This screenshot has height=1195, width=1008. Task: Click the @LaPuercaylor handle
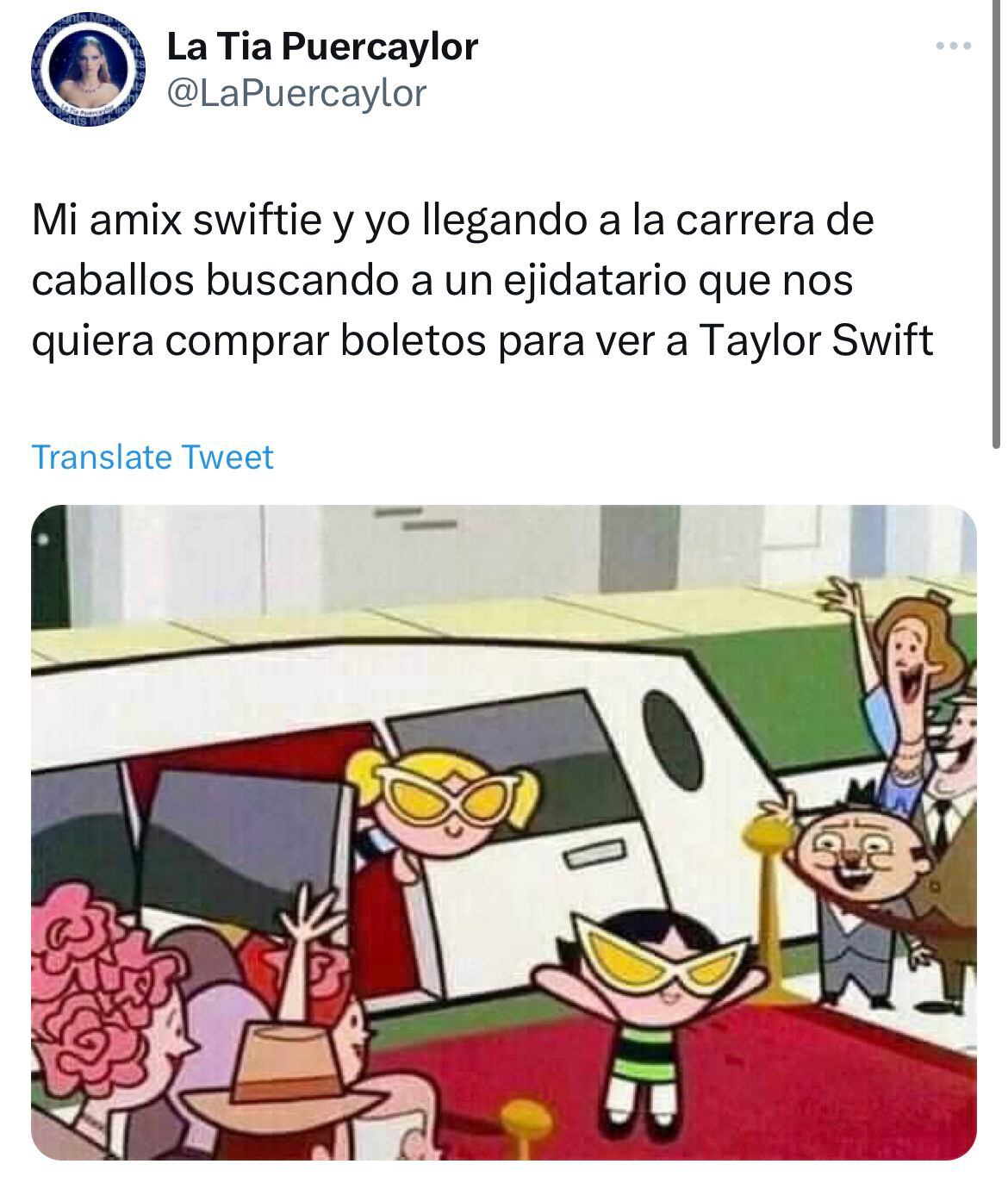pos(296,93)
